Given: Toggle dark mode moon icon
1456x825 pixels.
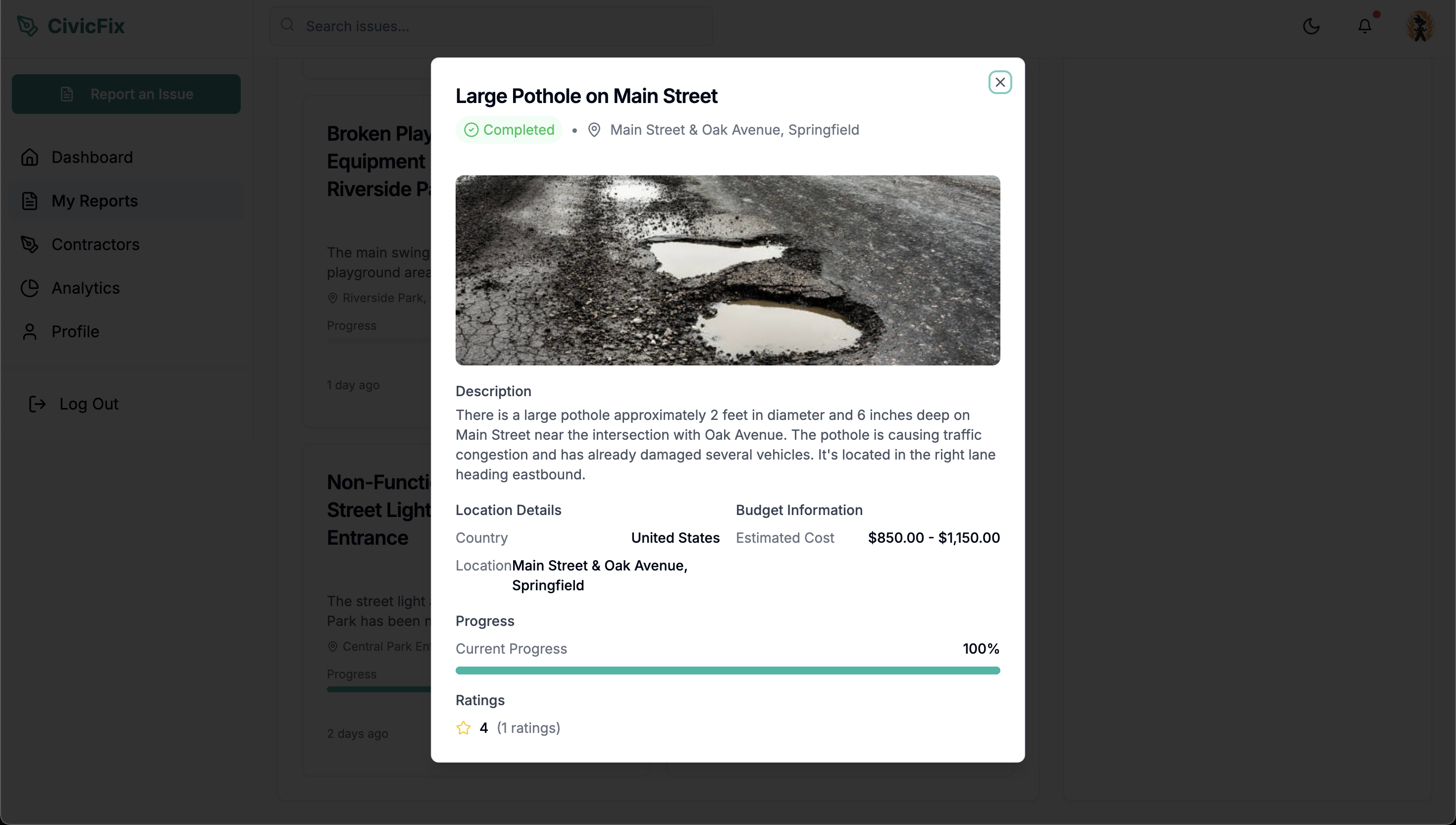Looking at the screenshot, I should [1311, 26].
